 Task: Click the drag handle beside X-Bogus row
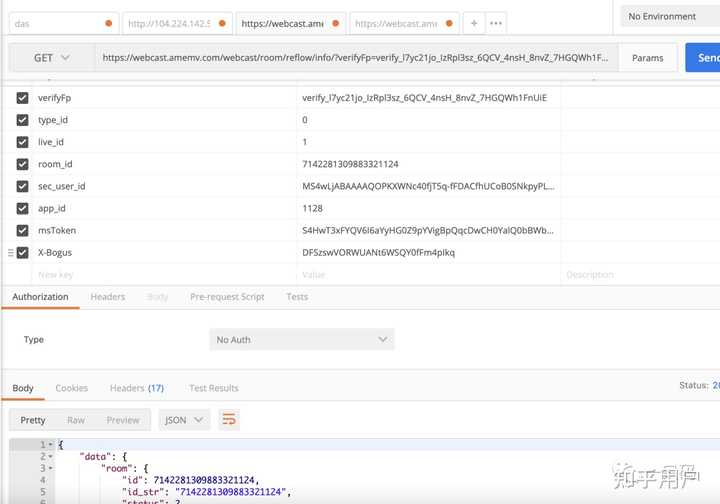click(x=11, y=252)
